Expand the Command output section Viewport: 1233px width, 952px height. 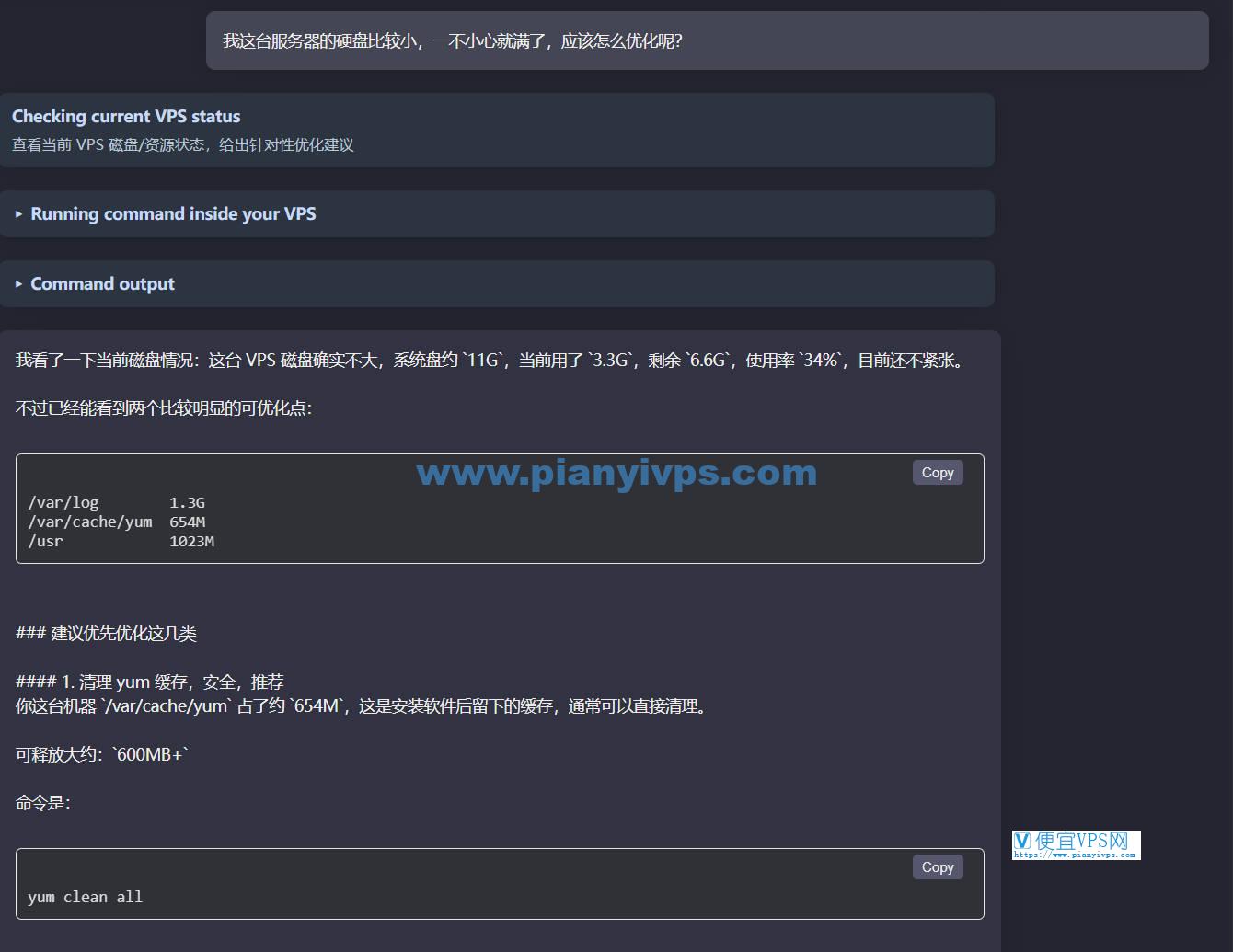coord(497,283)
